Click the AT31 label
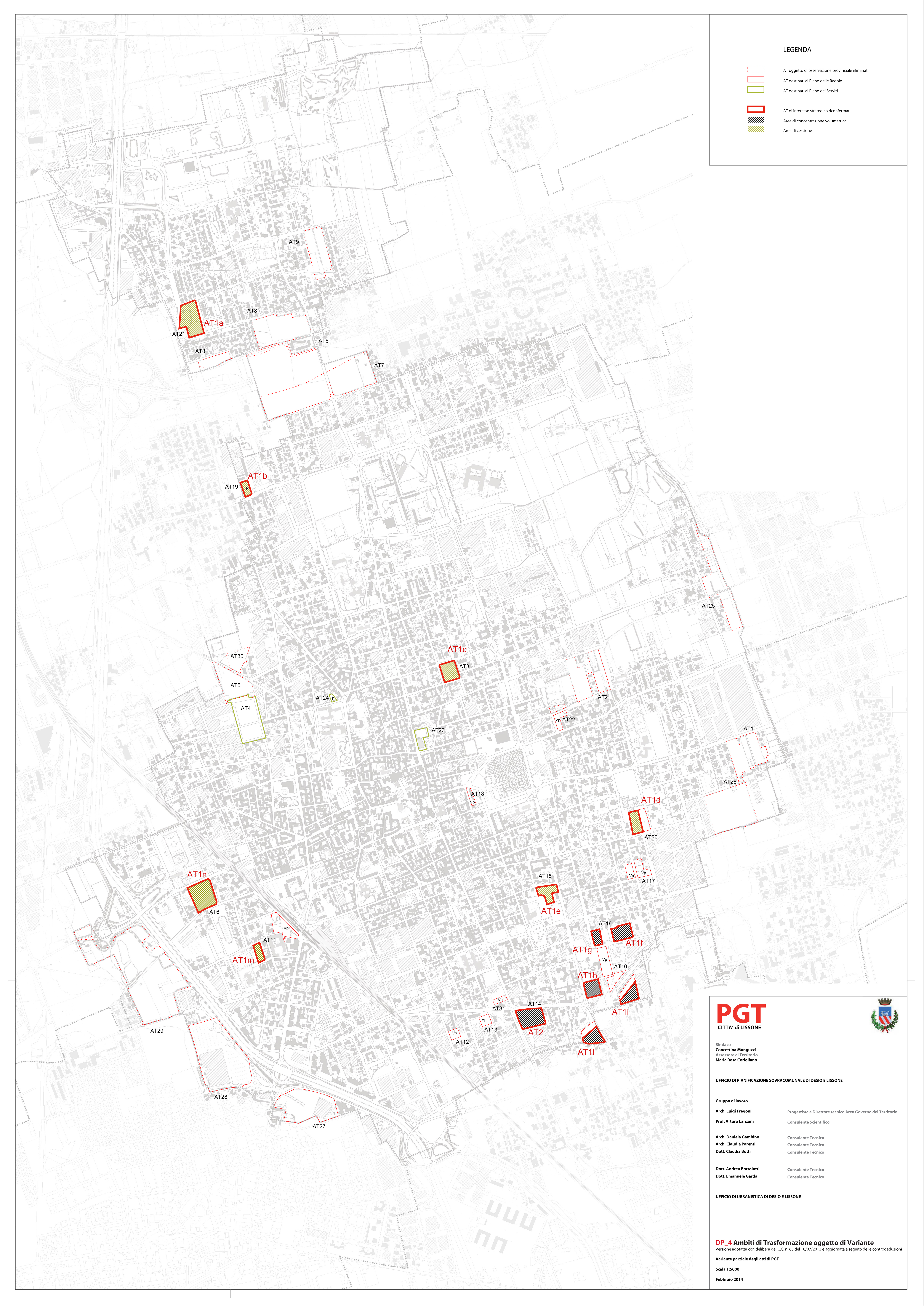 point(498,1008)
